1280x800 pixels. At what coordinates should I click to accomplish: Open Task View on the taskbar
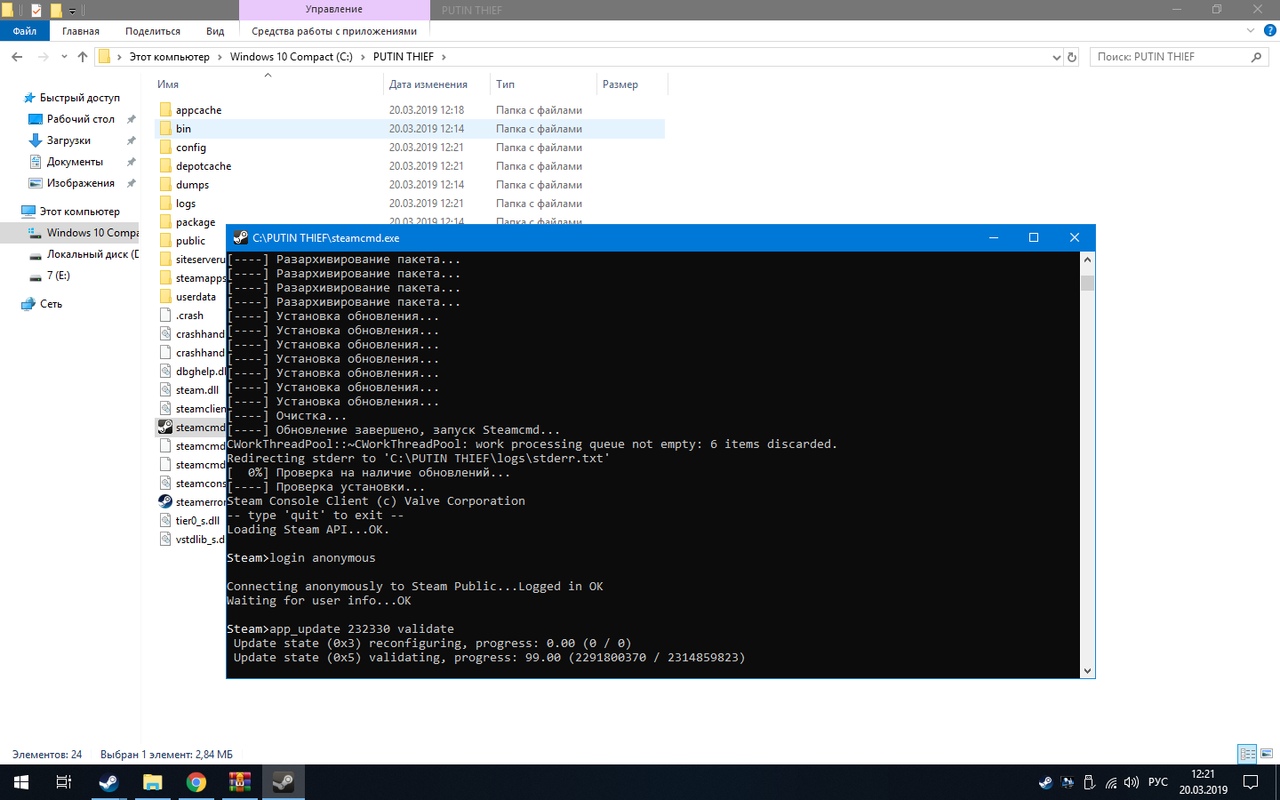[63, 782]
